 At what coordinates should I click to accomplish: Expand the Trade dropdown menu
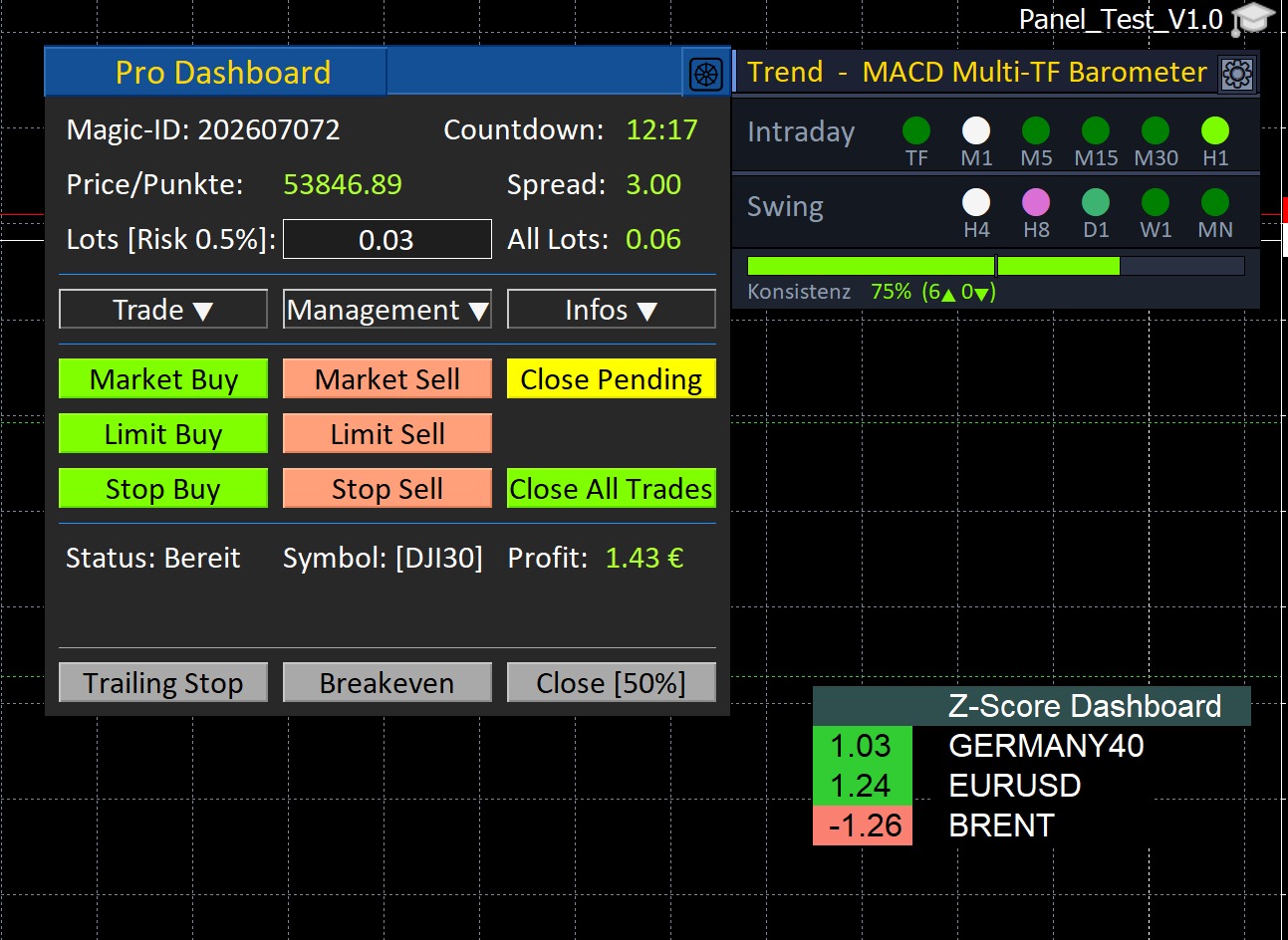[x=163, y=310]
